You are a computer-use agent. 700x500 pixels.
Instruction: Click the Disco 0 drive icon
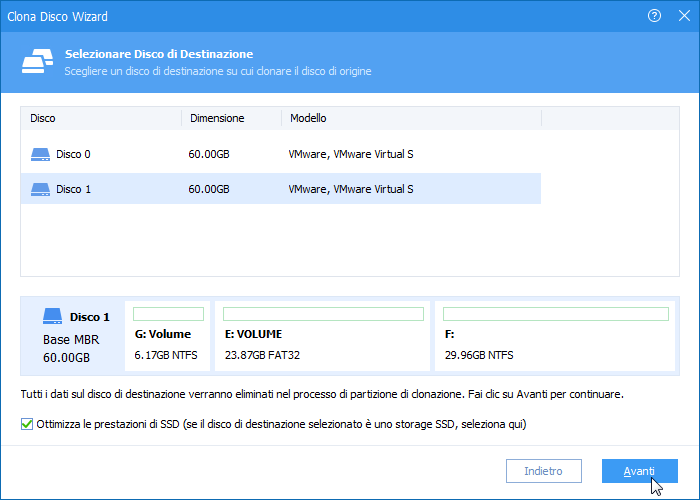(x=40, y=155)
